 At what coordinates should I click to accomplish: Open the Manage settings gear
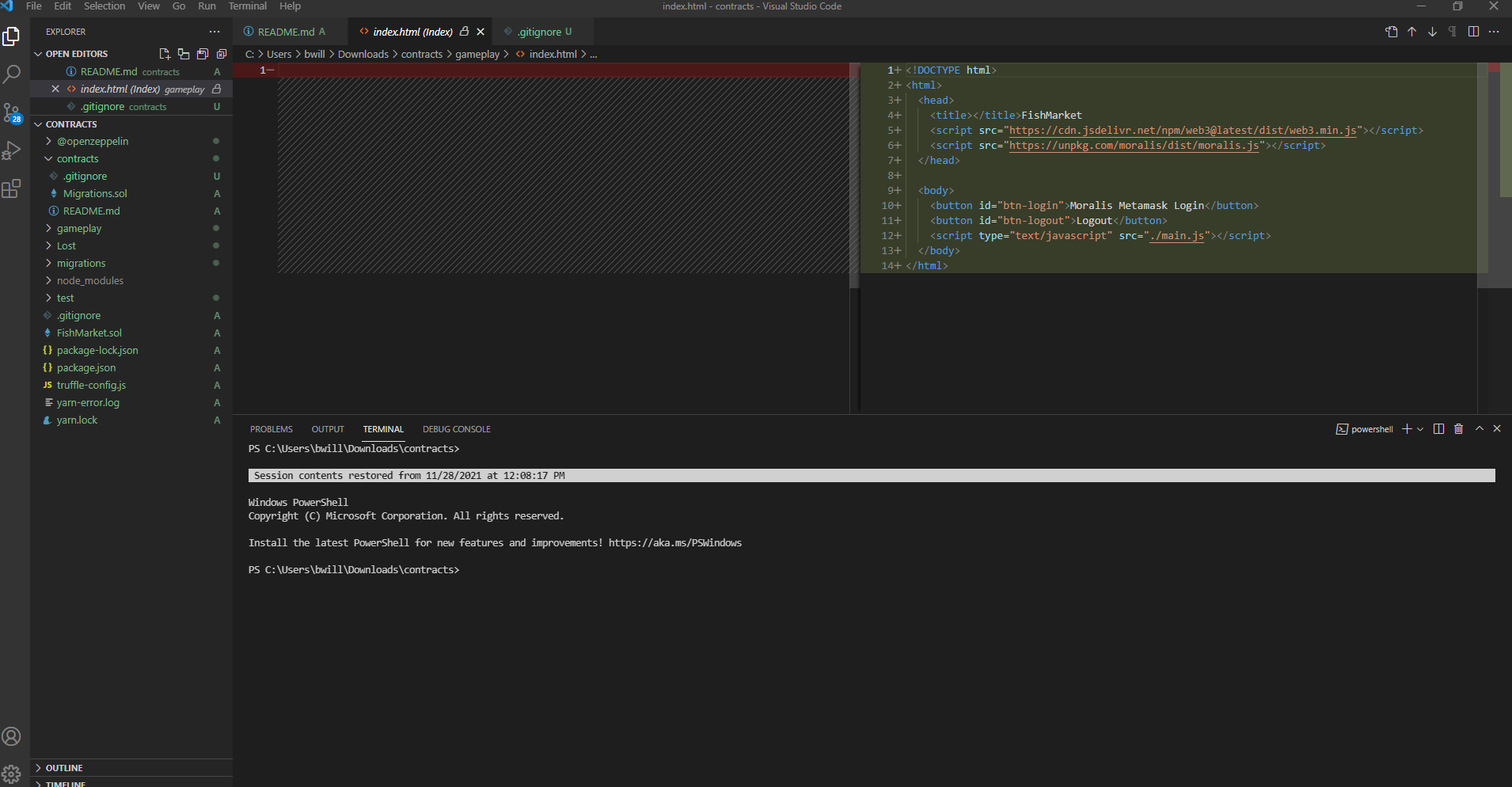[12, 774]
